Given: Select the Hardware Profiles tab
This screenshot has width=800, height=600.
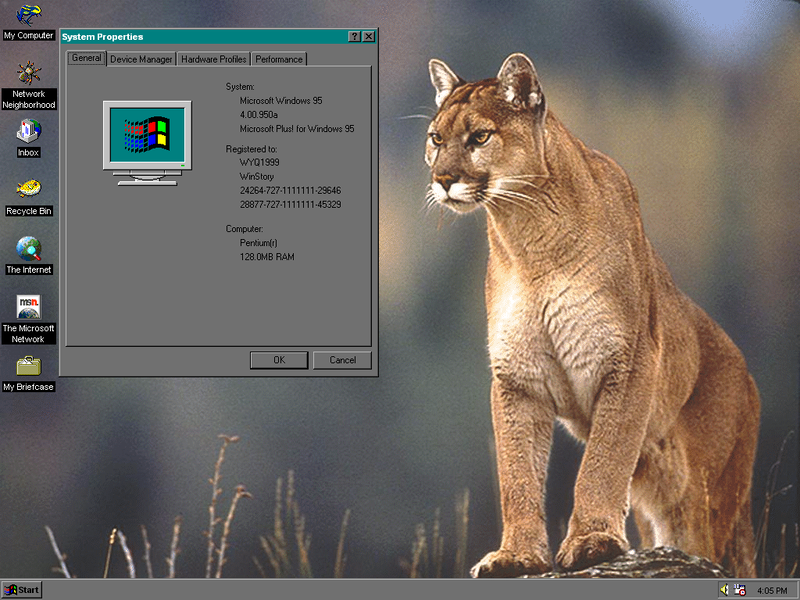Looking at the screenshot, I should coord(213,59).
